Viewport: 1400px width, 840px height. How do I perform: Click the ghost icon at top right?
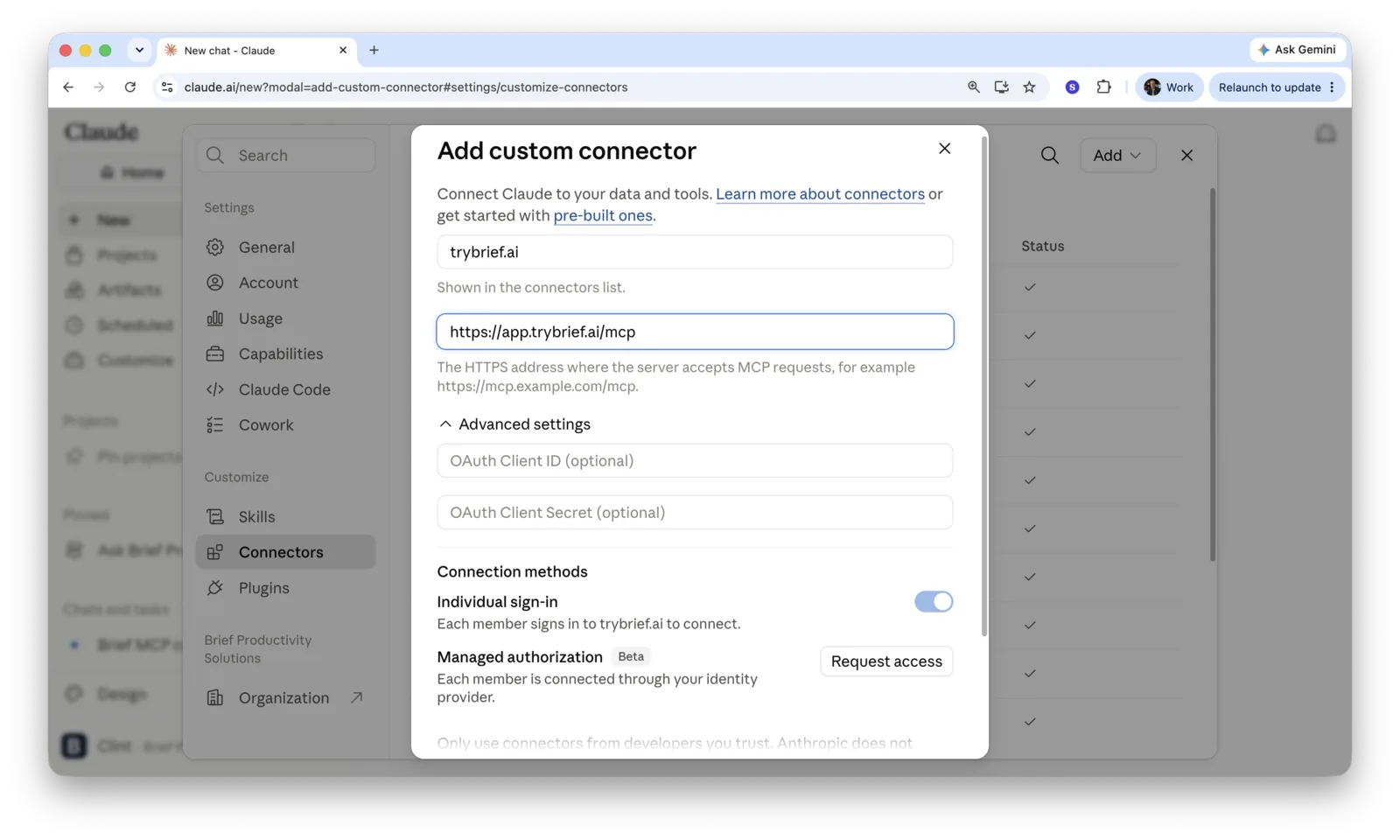coord(1326,133)
